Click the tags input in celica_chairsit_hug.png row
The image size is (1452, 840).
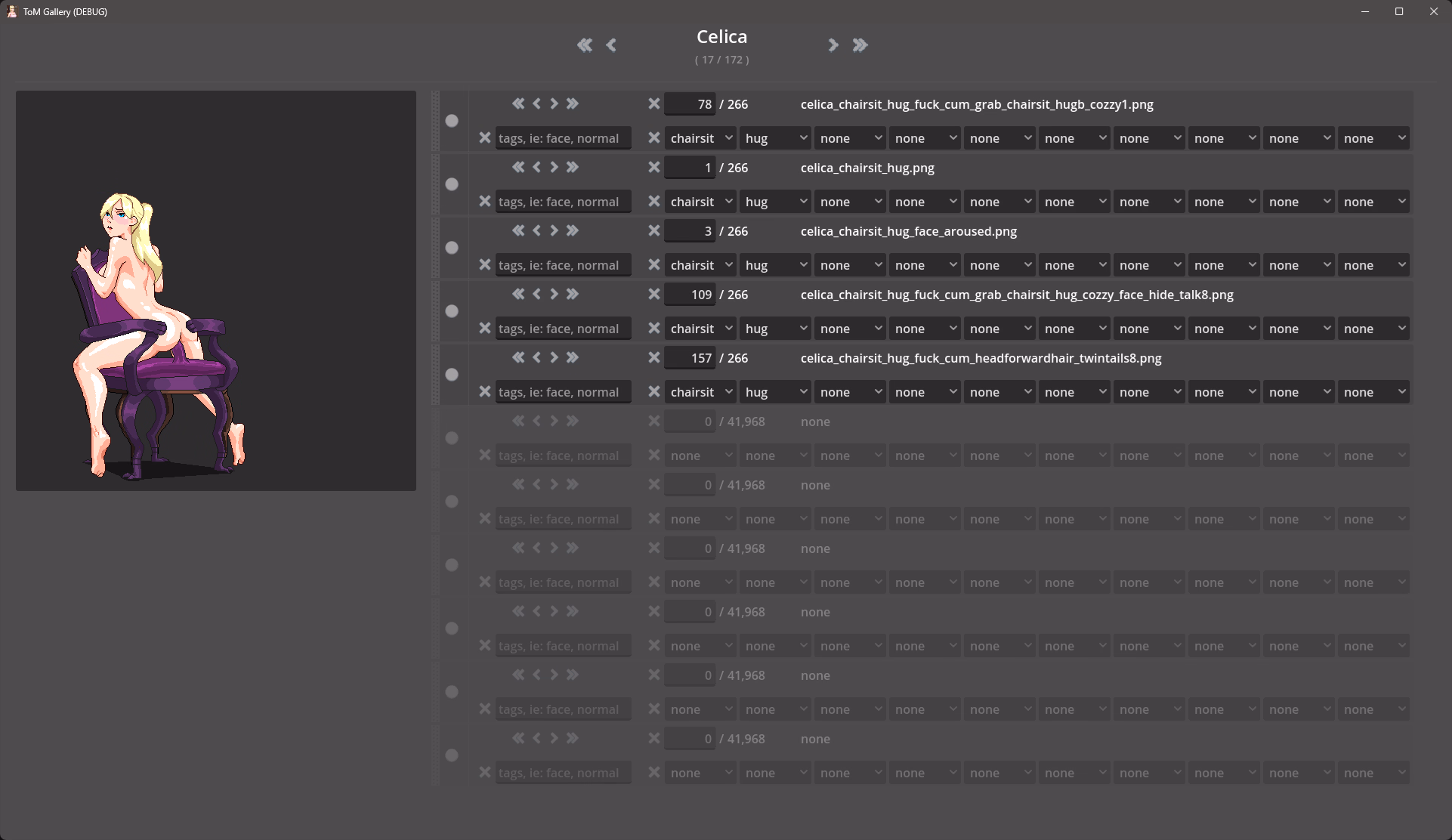564,202
